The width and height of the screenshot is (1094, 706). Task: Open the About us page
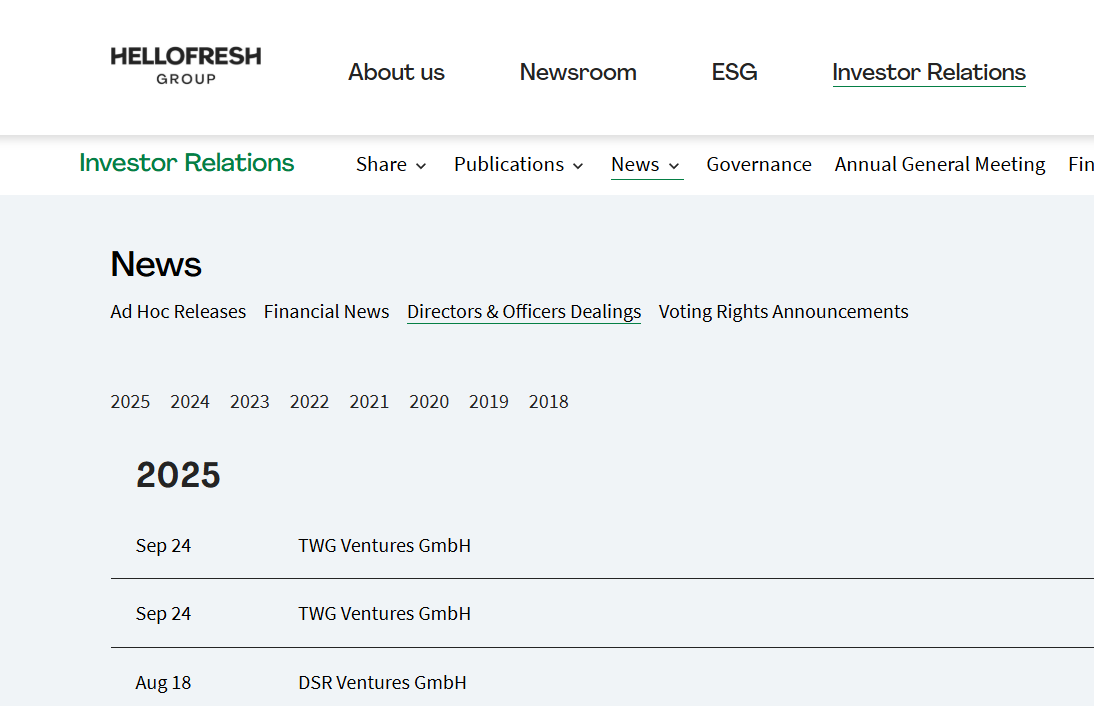click(x=396, y=72)
